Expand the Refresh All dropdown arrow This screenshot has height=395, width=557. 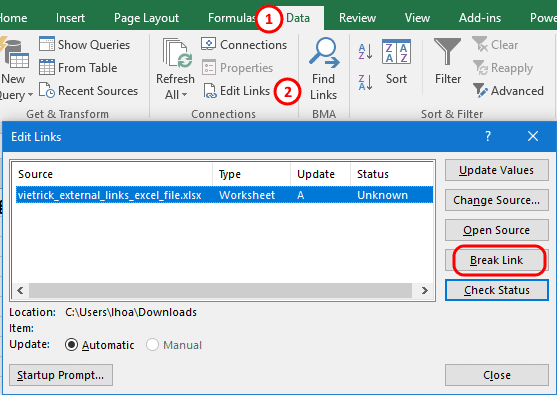184,95
